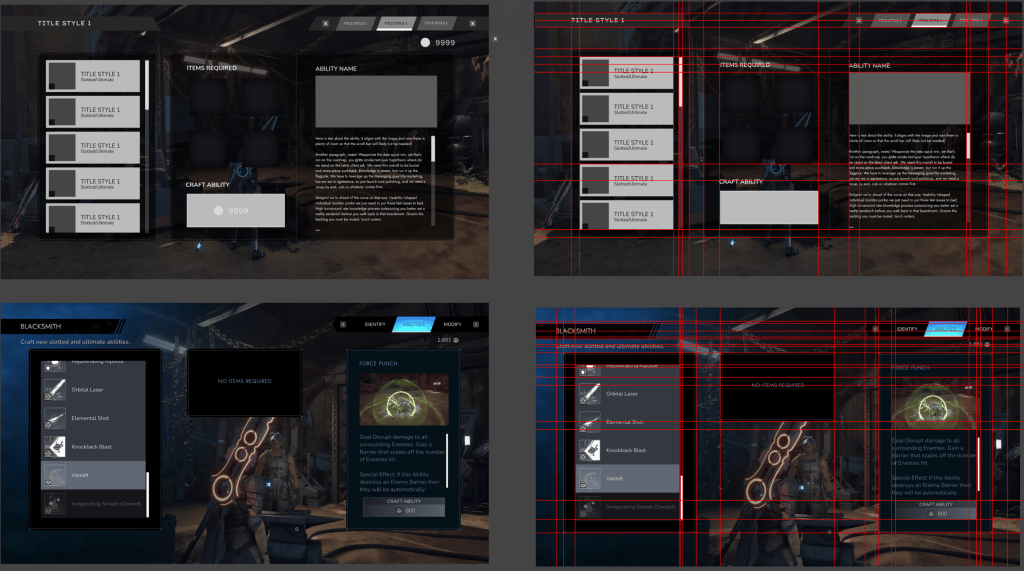Click the Elemental Shot icon in red-grid Blacksmith mockup
The image size is (1024, 571).
click(590, 422)
